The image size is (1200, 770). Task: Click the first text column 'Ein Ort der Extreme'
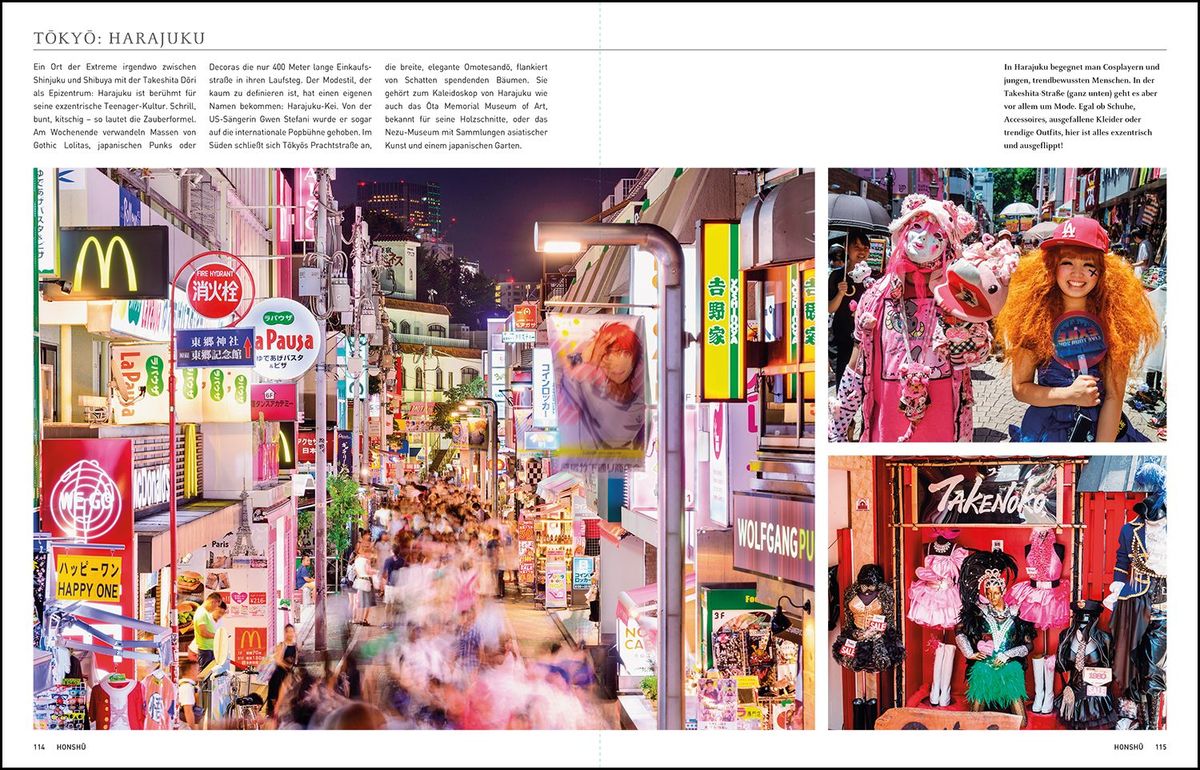coord(115,106)
